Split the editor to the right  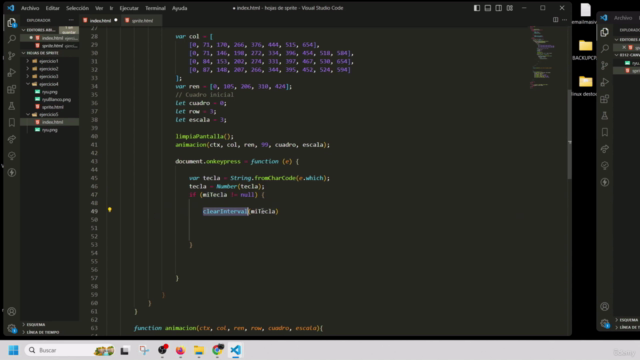[x=555, y=20]
